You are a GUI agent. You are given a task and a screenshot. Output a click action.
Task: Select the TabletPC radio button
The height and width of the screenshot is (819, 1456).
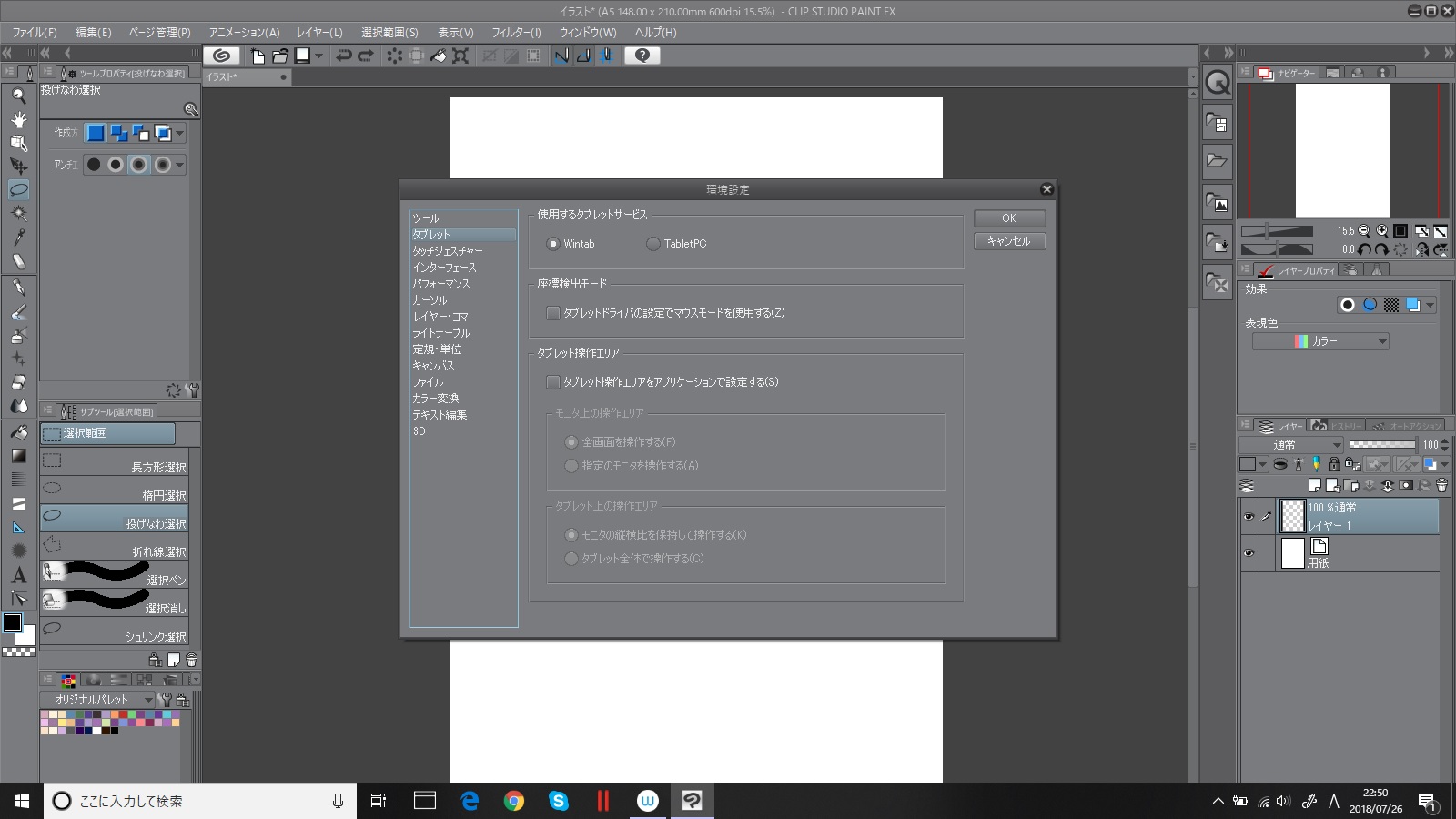(652, 244)
